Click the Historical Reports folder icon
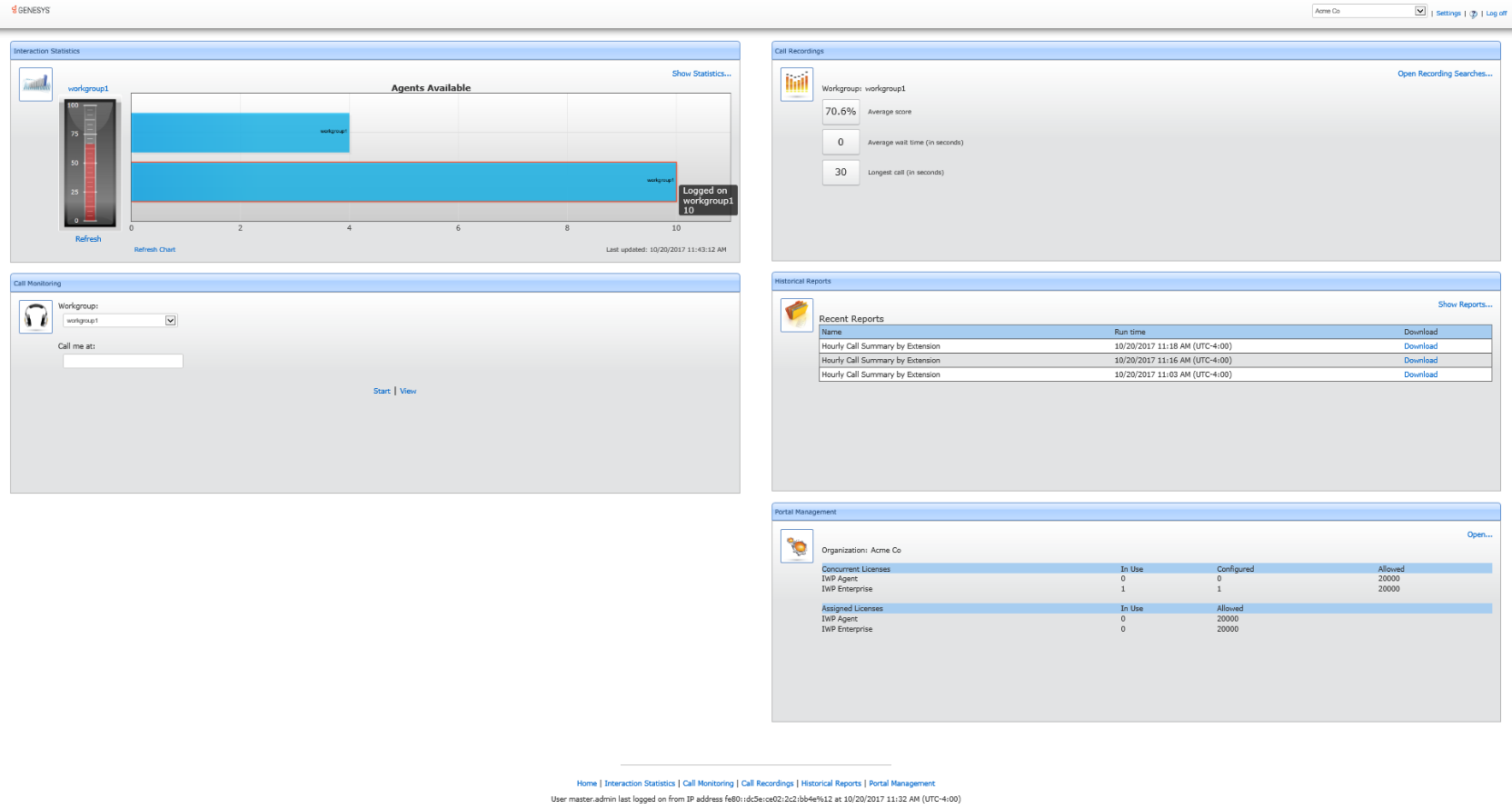 click(796, 315)
